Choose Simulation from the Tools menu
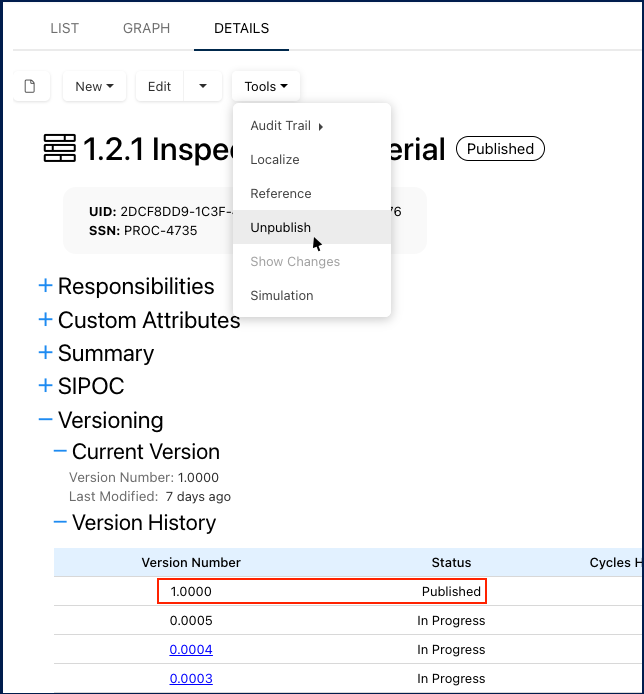644x694 pixels. click(282, 296)
